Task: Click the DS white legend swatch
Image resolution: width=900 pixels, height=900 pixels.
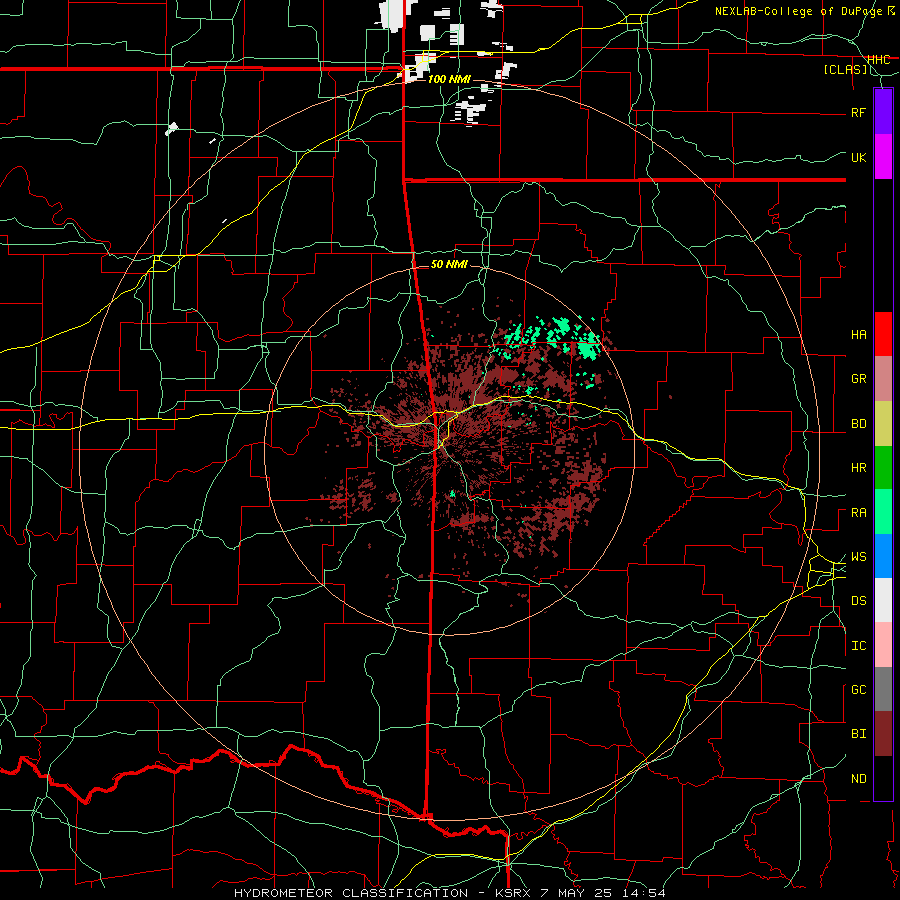Action: [x=883, y=600]
